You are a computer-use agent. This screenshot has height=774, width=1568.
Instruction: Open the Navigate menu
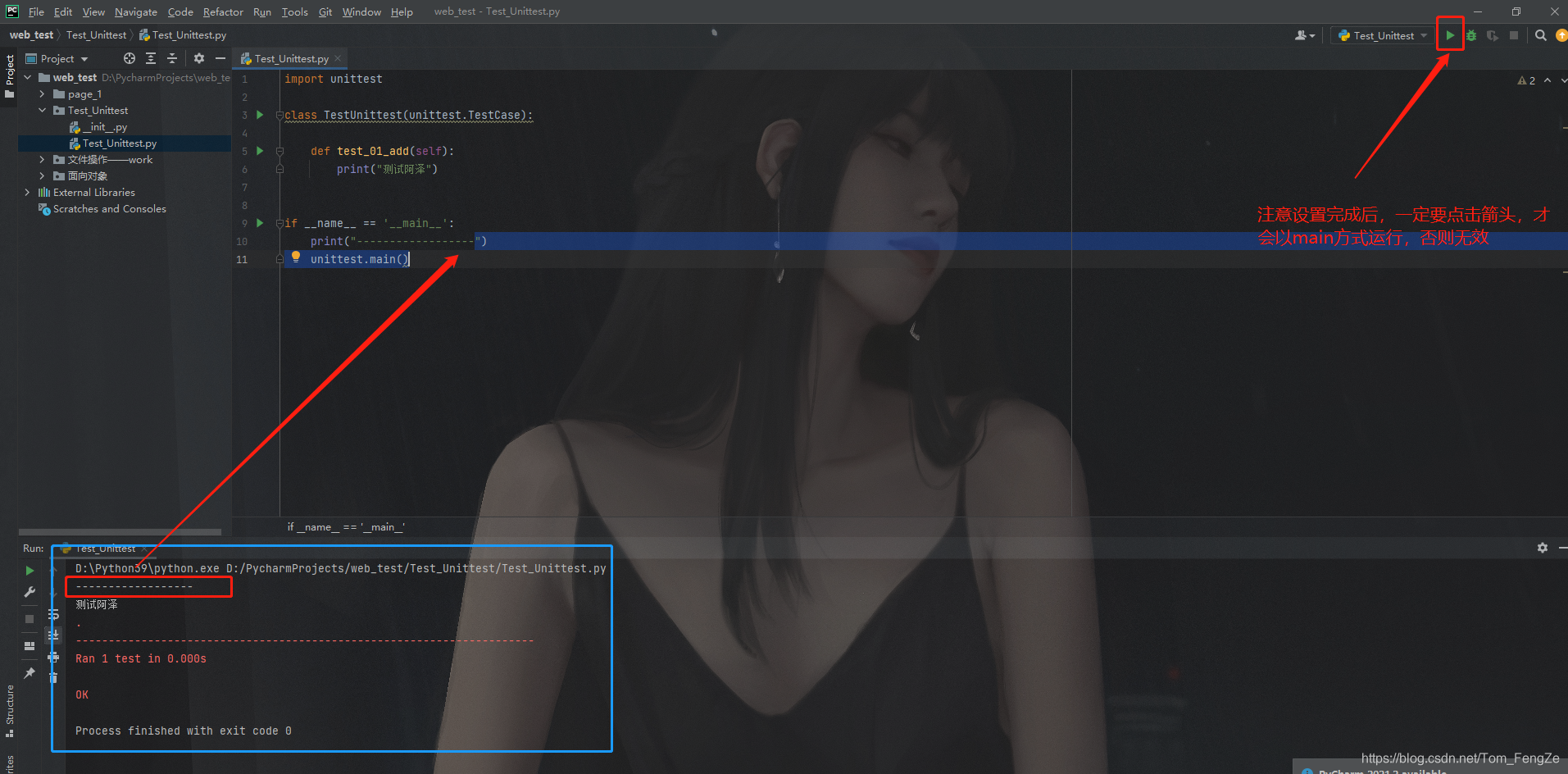coord(135,11)
